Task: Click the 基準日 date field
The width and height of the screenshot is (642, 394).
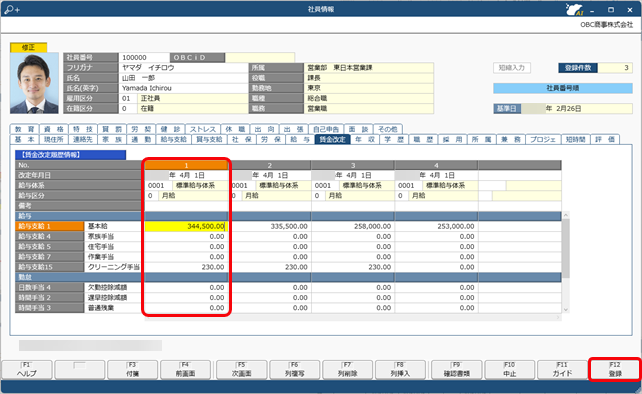Action: (577, 109)
